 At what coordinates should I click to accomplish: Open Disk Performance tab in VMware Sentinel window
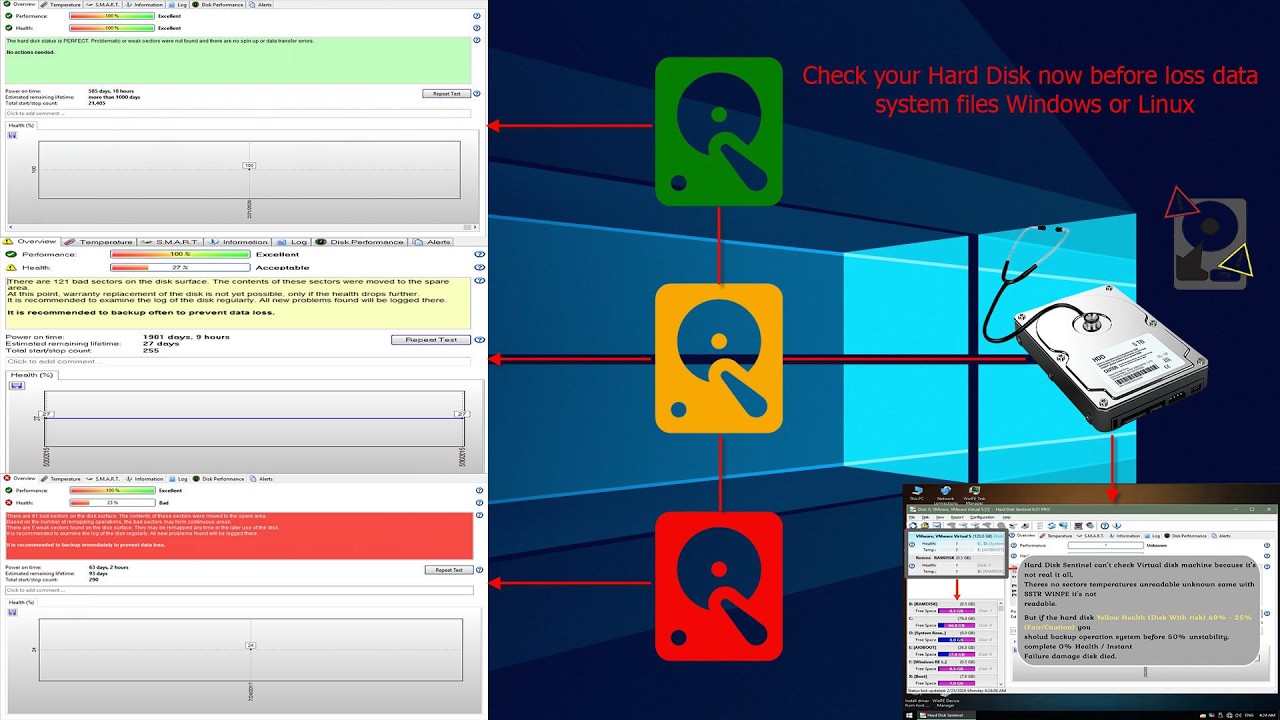[x=1186, y=536]
